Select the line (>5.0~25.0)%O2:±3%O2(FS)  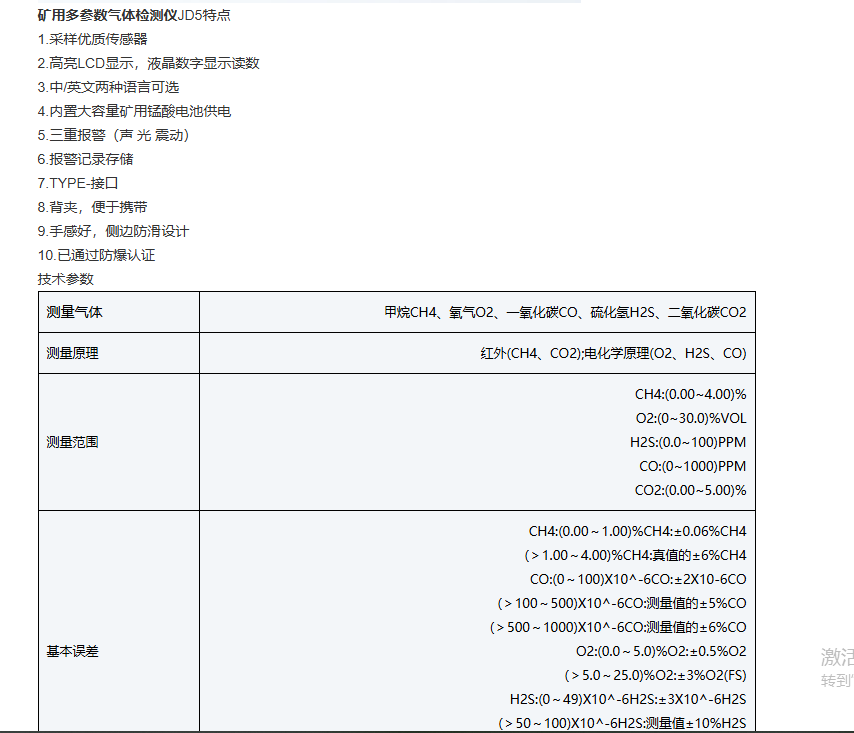point(655,675)
